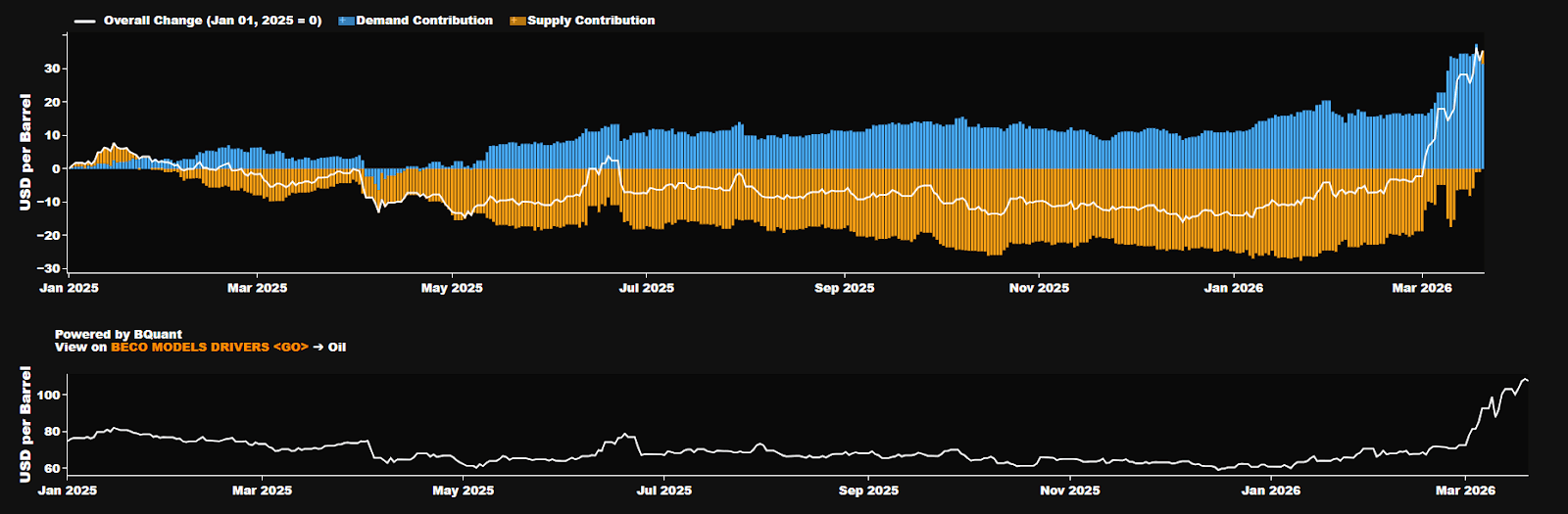Click the 0 baseline tick on upper y-axis
1568x514 pixels.
click(56, 168)
